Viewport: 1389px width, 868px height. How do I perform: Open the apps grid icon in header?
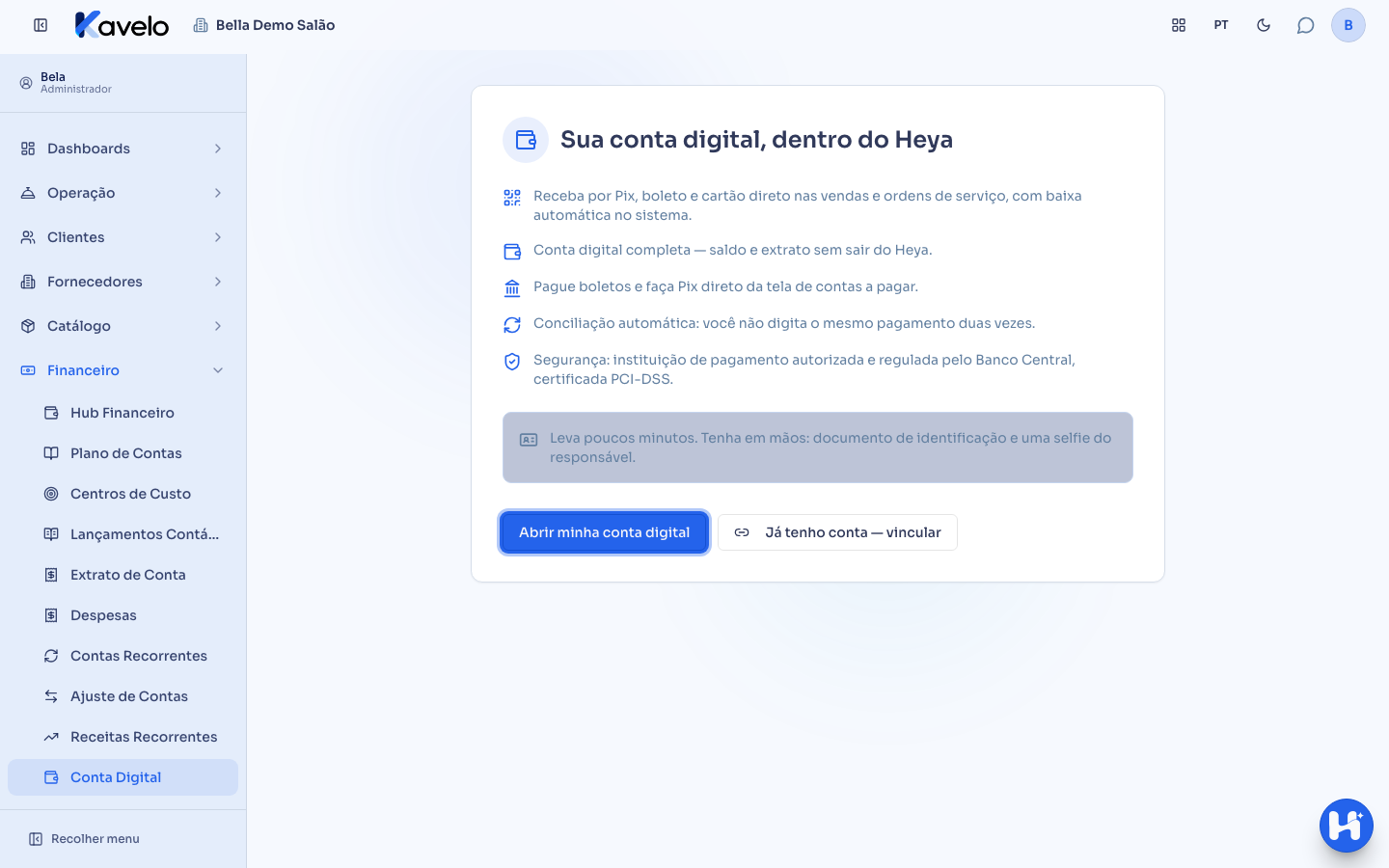point(1179,25)
